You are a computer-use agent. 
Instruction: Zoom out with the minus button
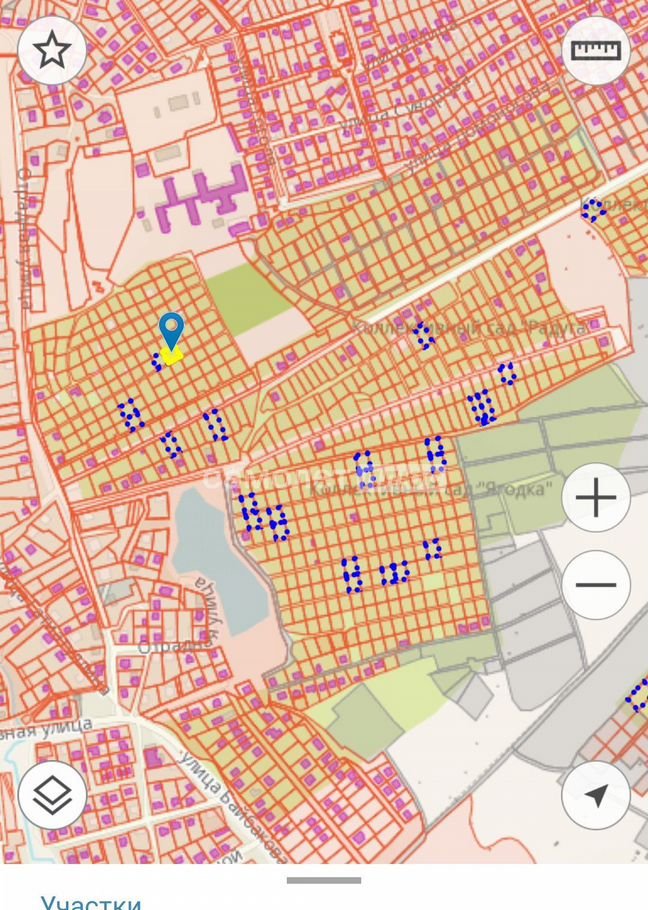point(595,585)
